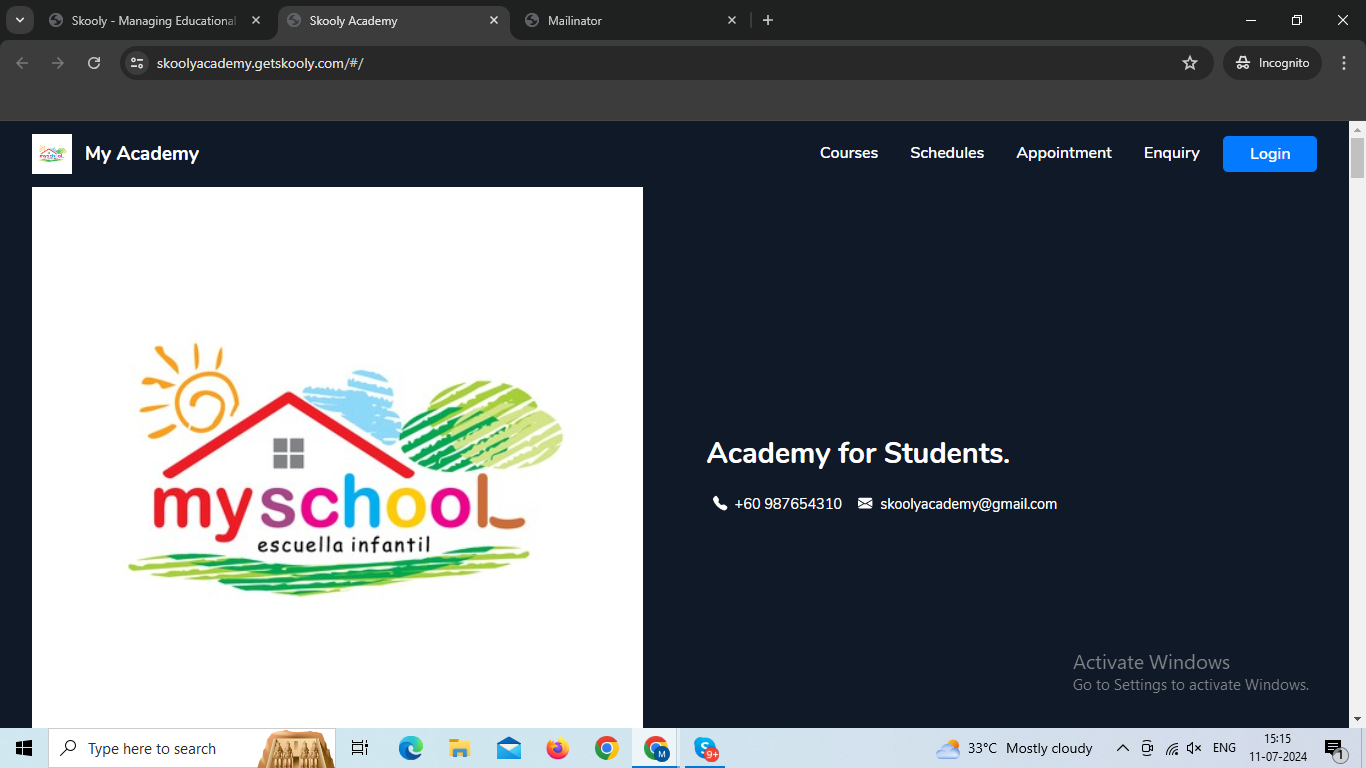Open the site information icon in address bar
The height and width of the screenshot is (768, 1366).
(x=138, y=63)
